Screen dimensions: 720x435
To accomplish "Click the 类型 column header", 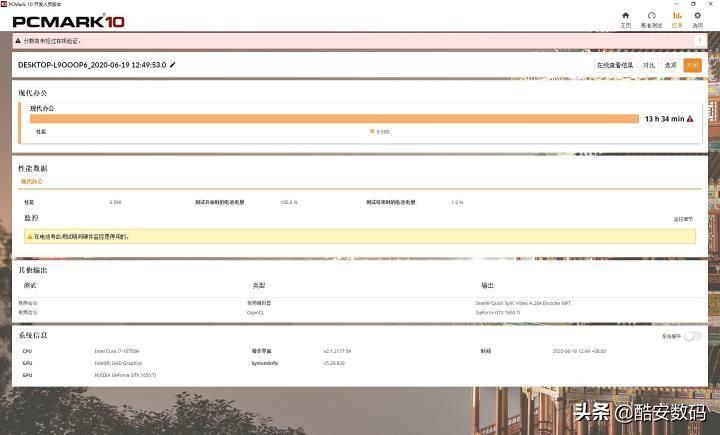I will point(259,285).
